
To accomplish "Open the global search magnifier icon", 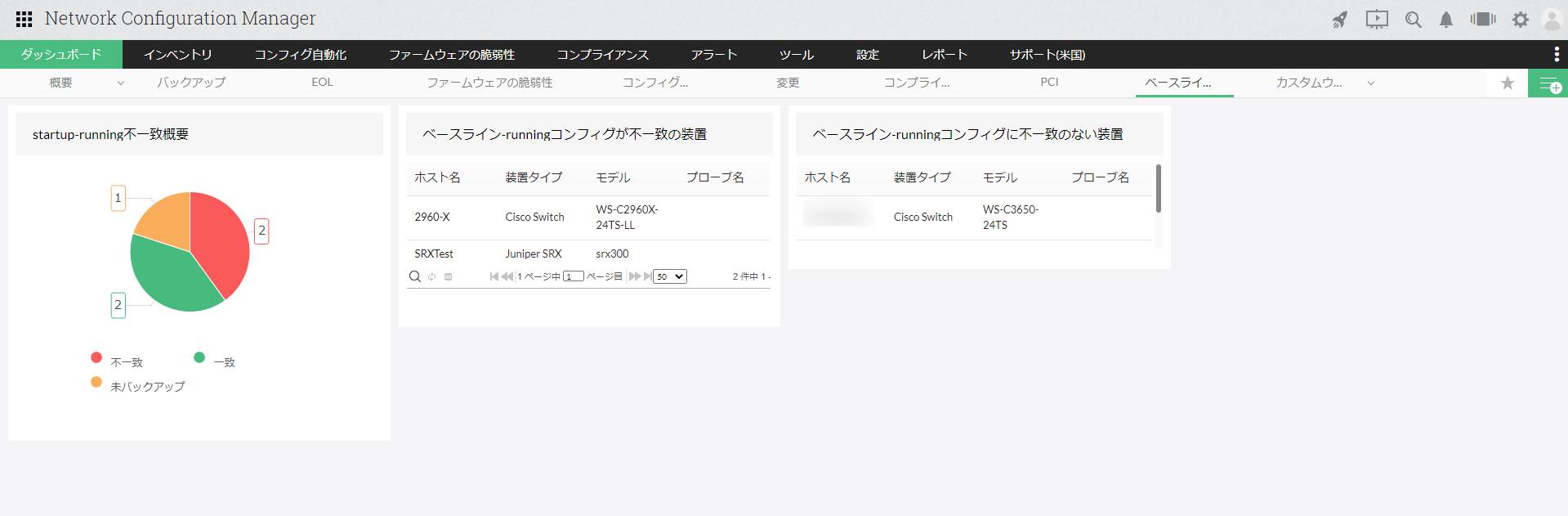I will pyautogui.click(x=1414, y=20).
